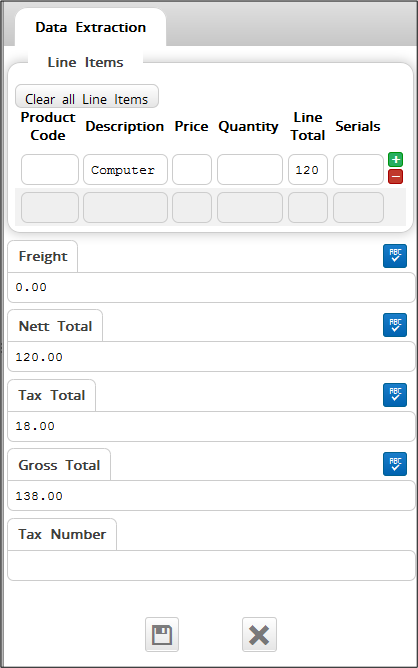Open the Data Extraction tab
This screenshot has width=418, height=668.
point(90,27)
